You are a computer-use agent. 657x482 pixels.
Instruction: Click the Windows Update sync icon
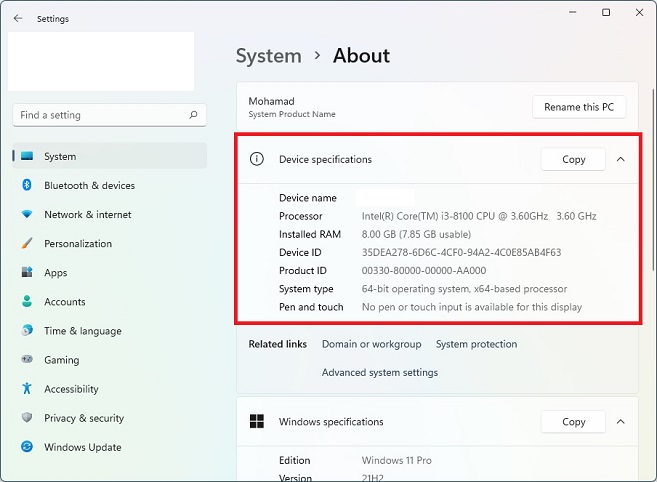pyautogui.click(x=27, y=446)
